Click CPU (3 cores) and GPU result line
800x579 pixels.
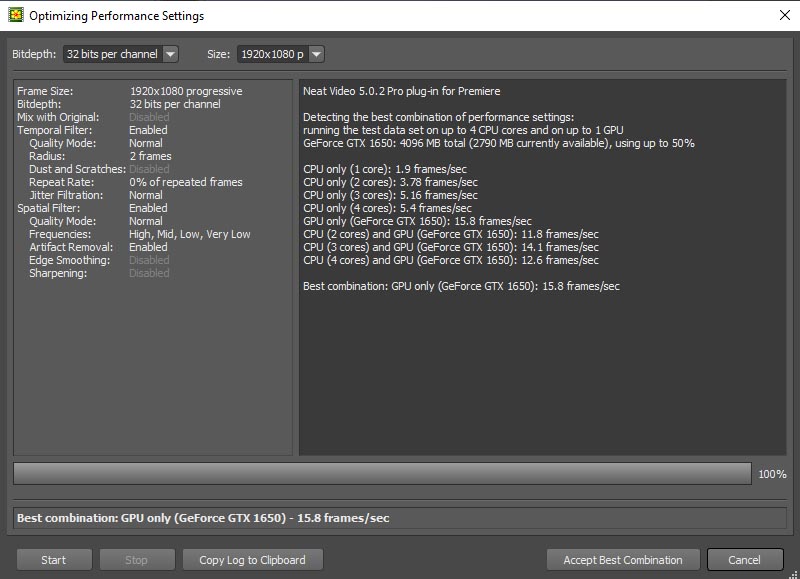click(x=451, y=247)
